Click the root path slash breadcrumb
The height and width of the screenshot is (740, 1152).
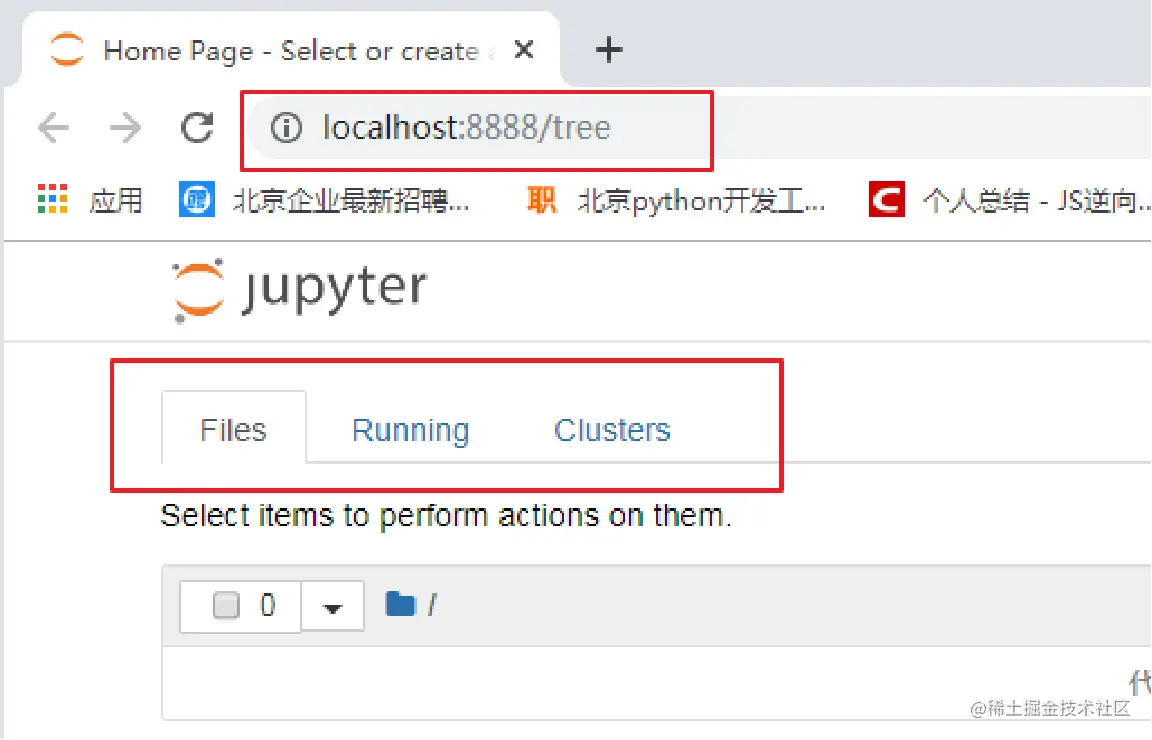432,605
